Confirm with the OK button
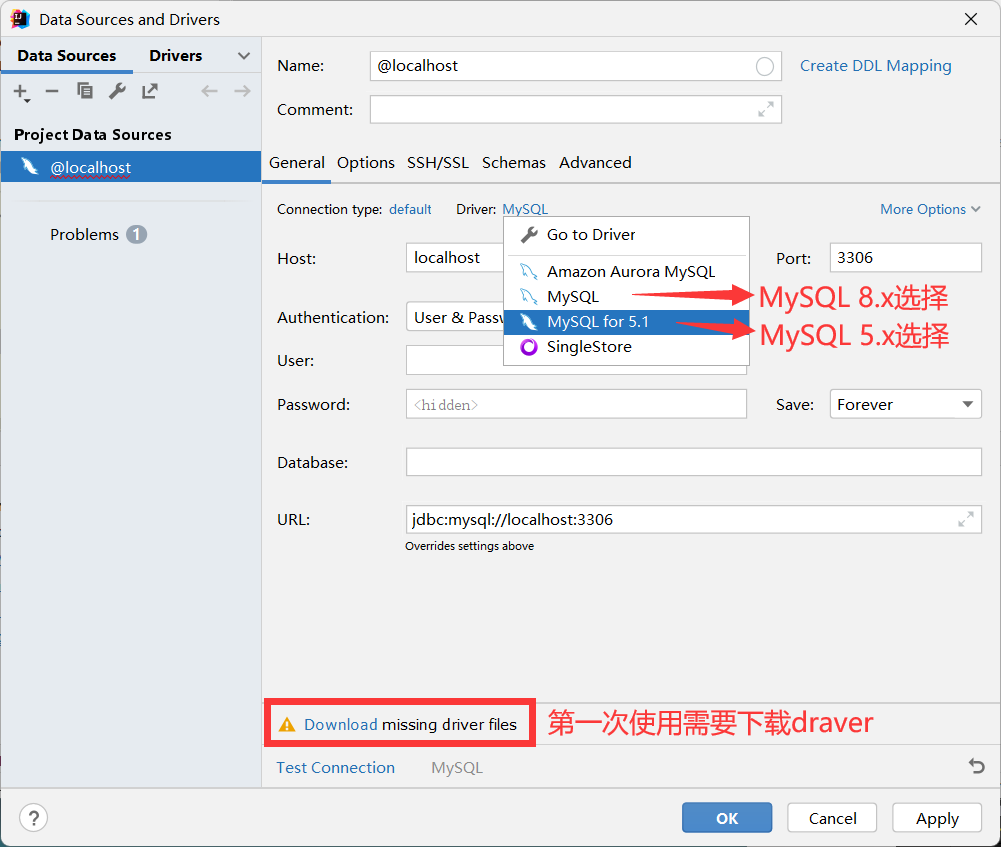The image size is (1001, 847). 726,818
